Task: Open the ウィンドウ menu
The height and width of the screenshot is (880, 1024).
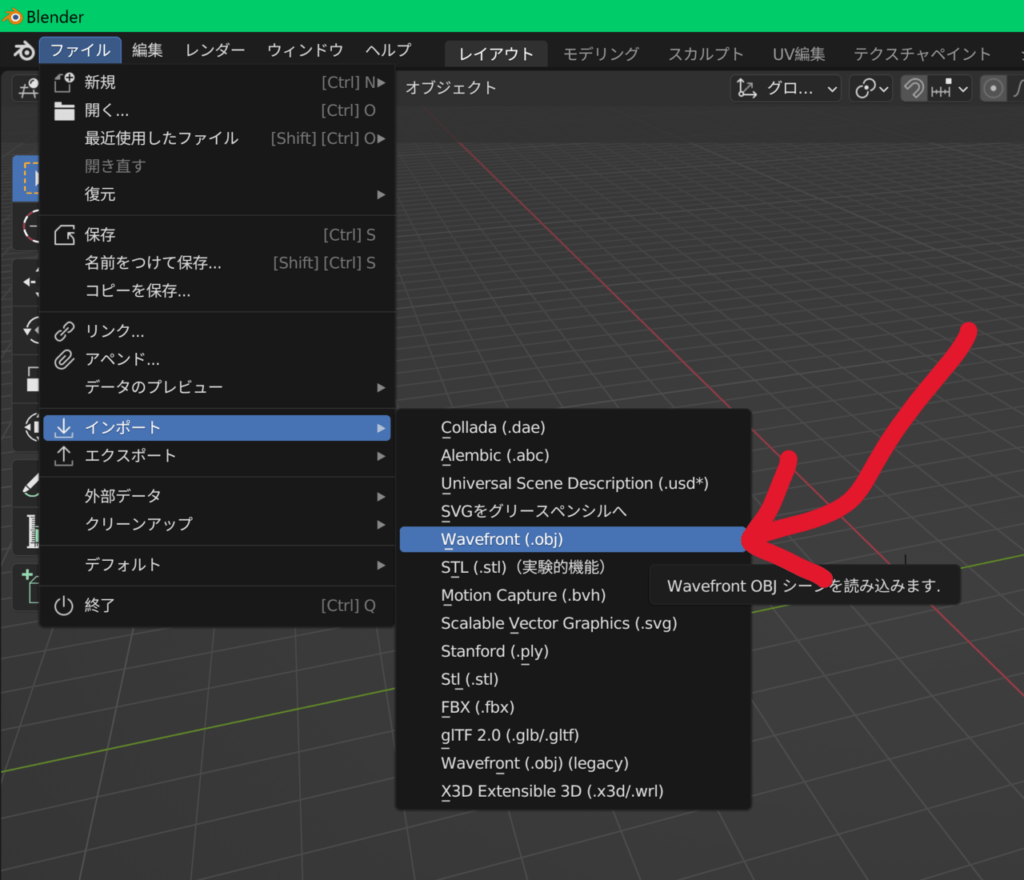Action: [x=305, y=50]
